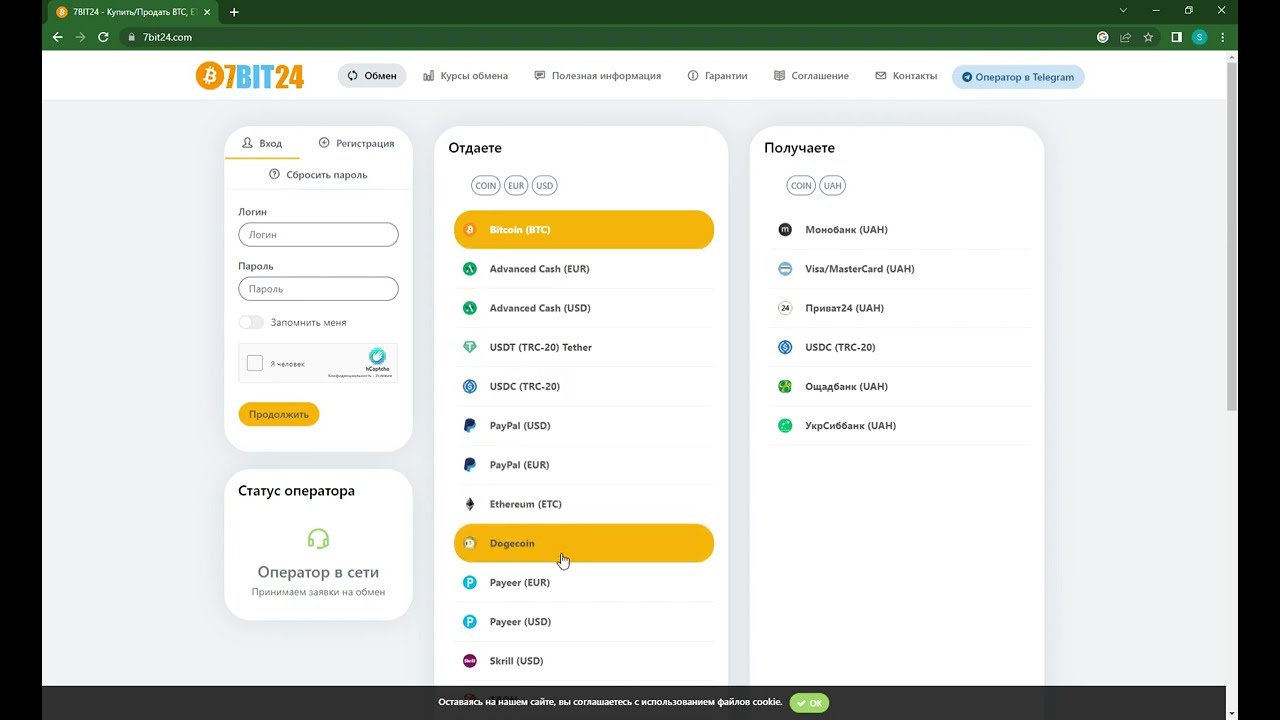The width and height of the screenshot is (1280, 720).
Task: Filter Отдаете list by EUR
Action: coord(516,185)
